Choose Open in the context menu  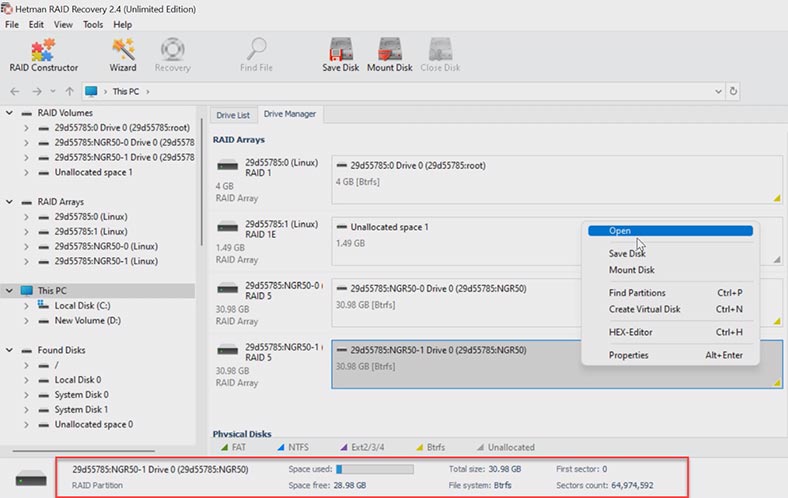point(670,231)
